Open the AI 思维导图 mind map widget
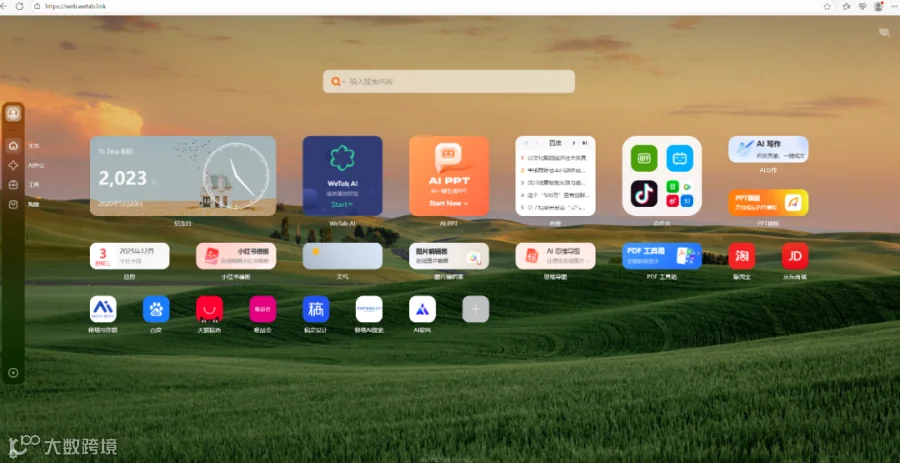Image resolution: width=900 pixels, height=463 pixels. tap(555, 256)
